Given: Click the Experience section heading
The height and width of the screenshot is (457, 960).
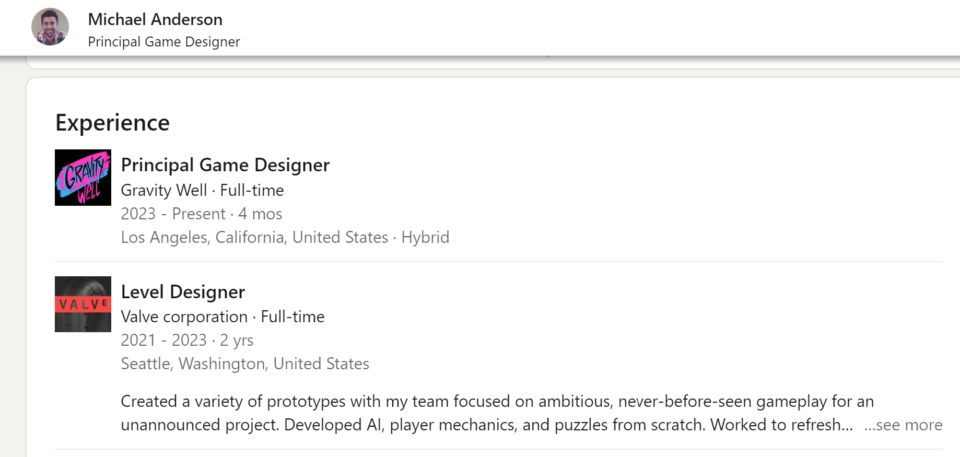Looking at the screenshot, I should (x=112, y=123).
